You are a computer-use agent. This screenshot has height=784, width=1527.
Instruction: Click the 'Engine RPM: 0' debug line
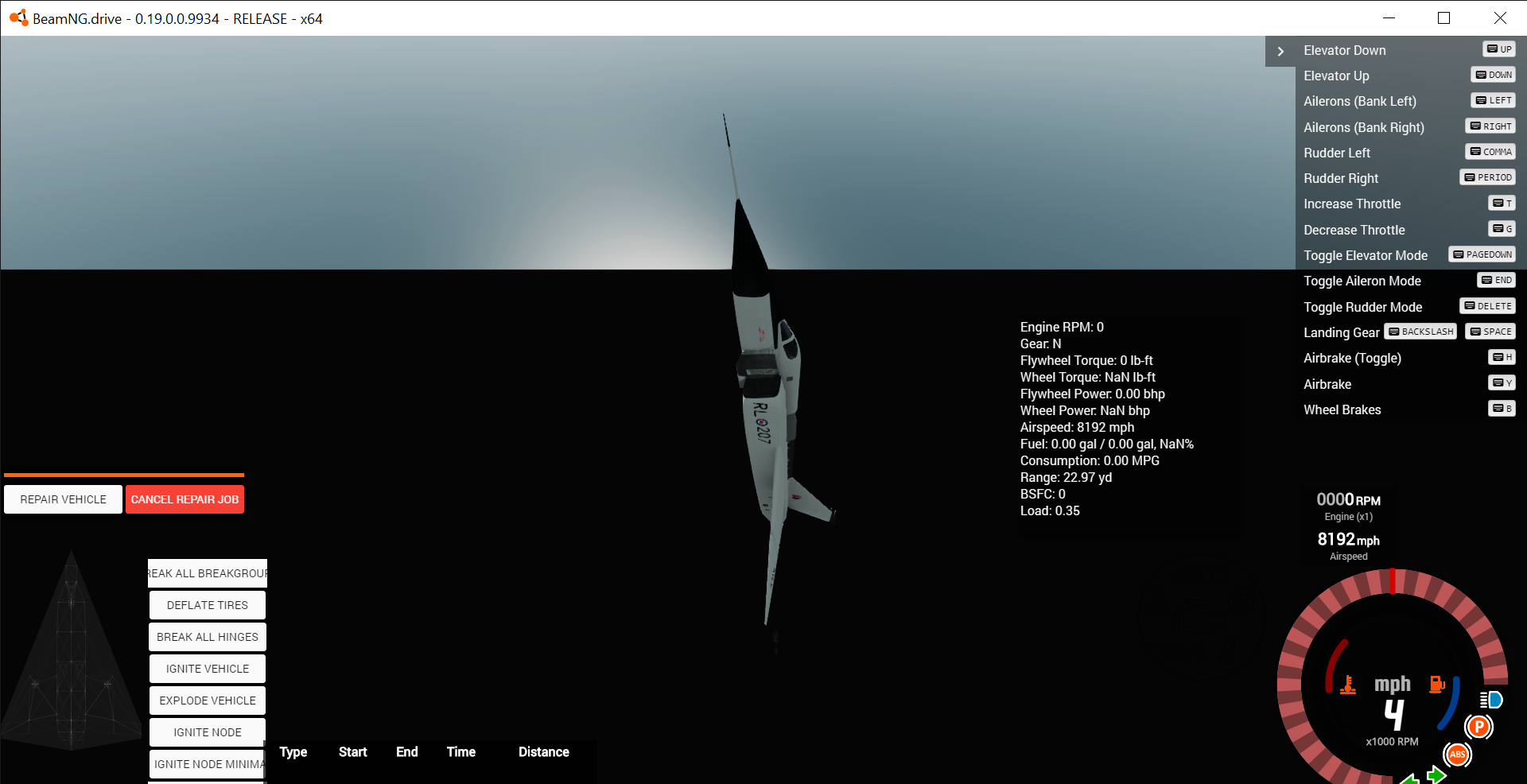click(1062, 327)
